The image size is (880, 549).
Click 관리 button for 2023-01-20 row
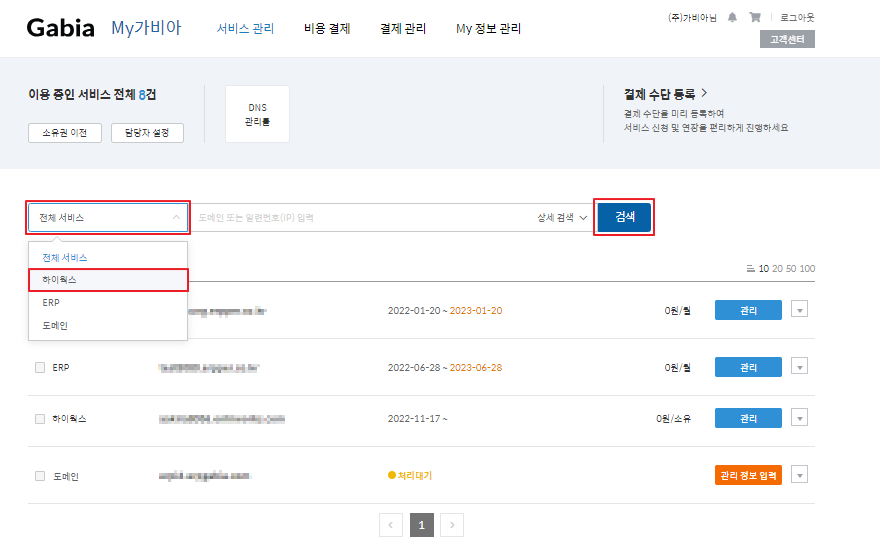click(x=748, y=310)
